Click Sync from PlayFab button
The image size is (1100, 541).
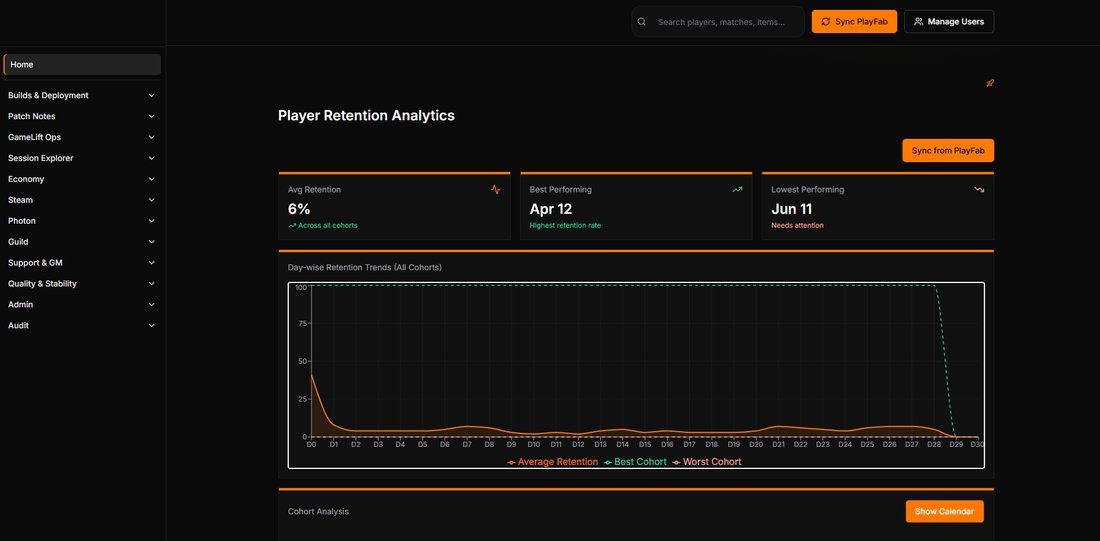(948, 151)
